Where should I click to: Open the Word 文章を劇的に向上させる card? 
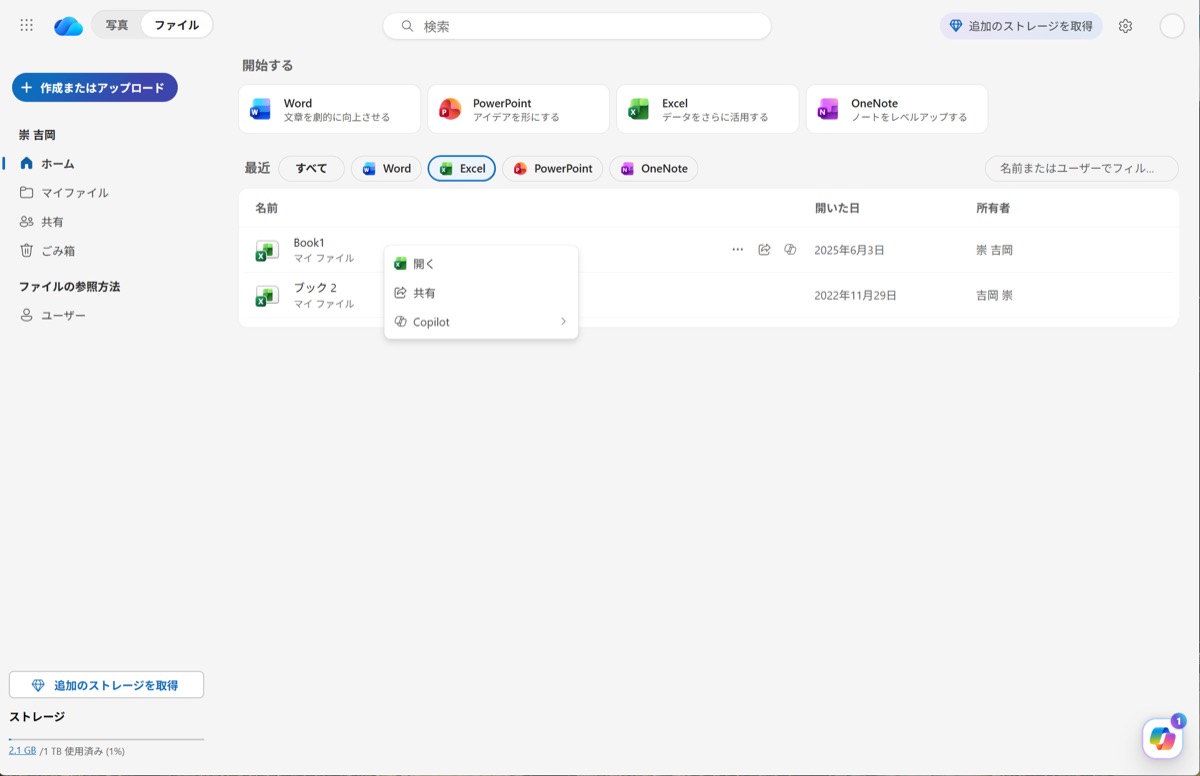[x=329, y=109]
